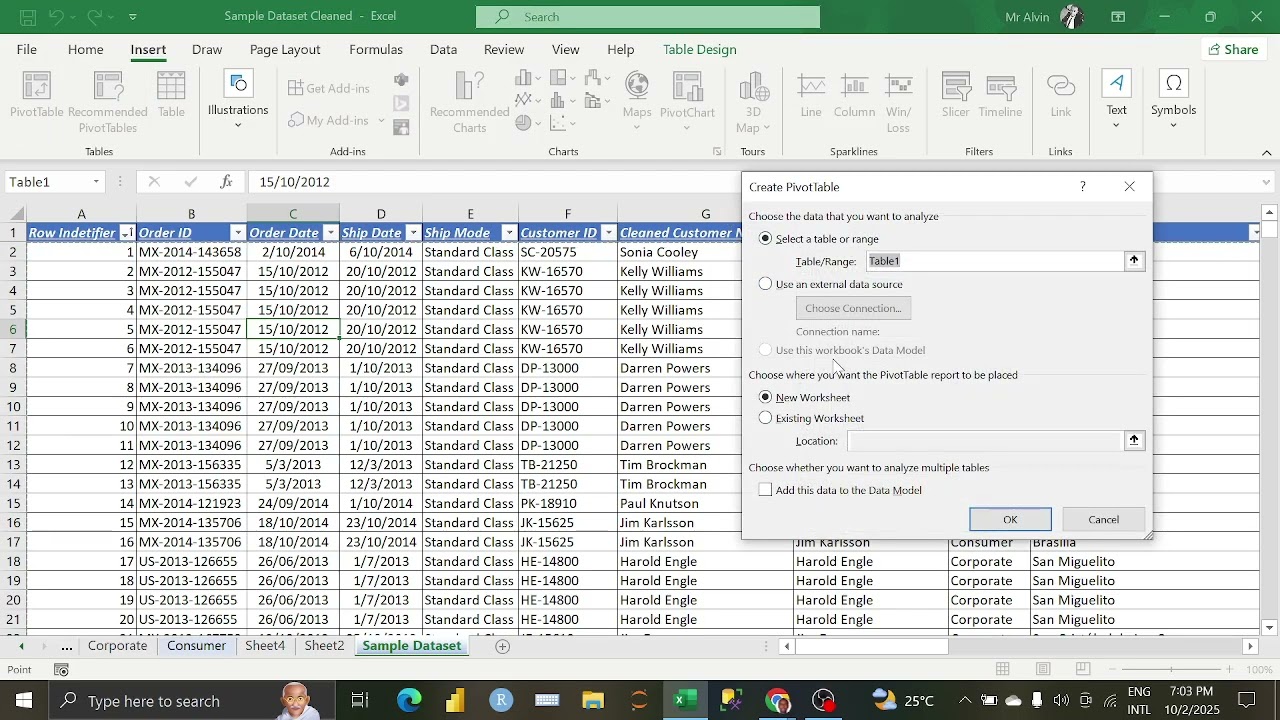Screen dimensions: 1280x720
Task: Select New Worksheet option
Action: (766, 397)
